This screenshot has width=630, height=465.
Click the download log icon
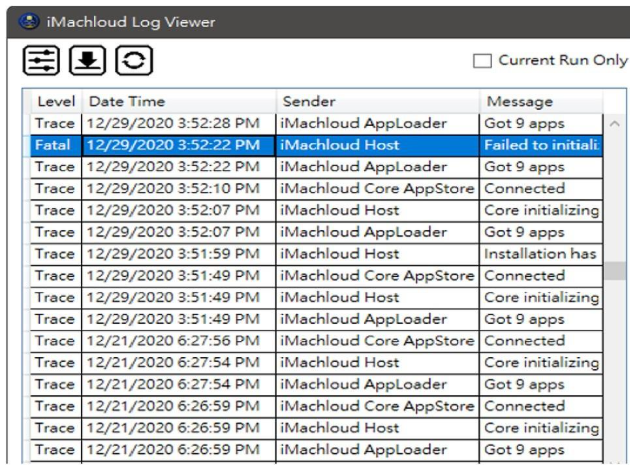pos(88,61)
